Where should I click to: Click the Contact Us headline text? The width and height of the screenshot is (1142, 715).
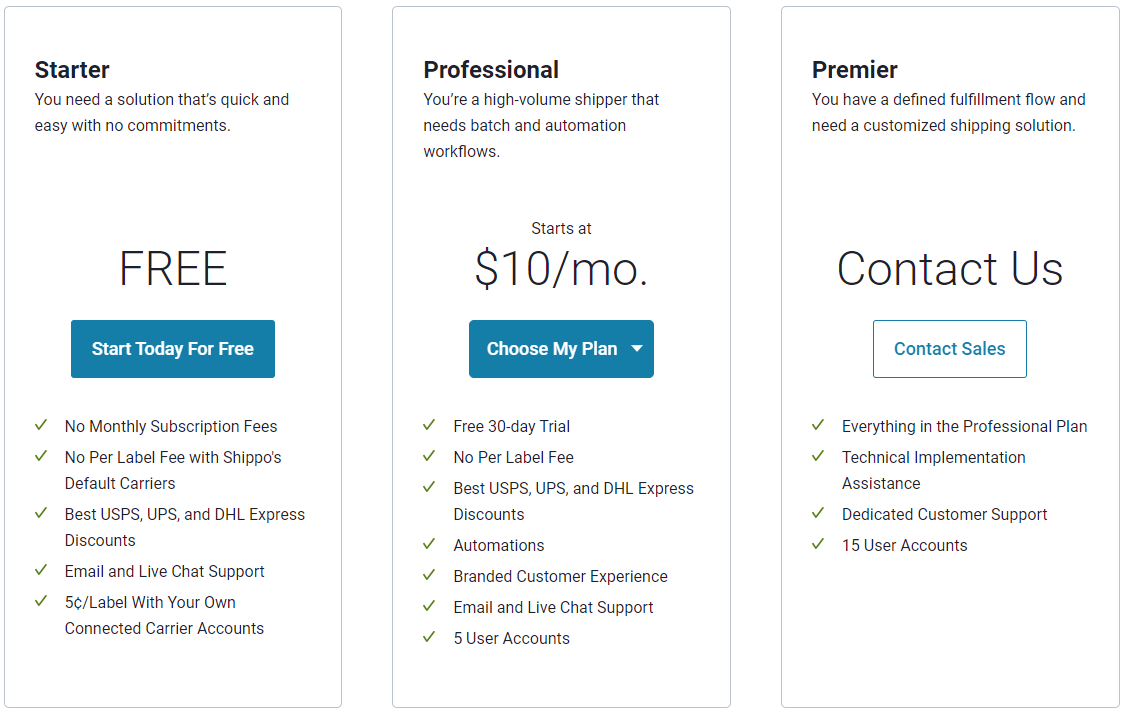[950, 269]
